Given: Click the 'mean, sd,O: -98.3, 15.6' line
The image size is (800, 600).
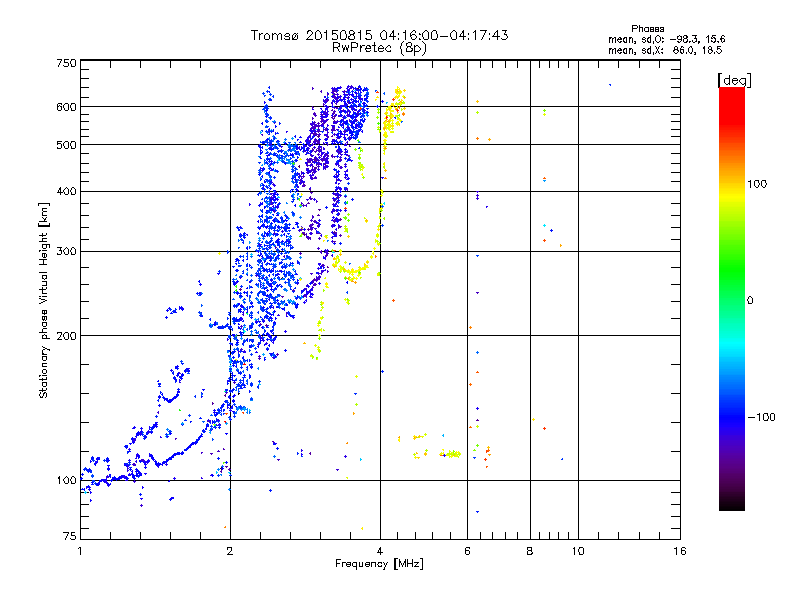Looking at the screenshot, I should coord(666,39).
